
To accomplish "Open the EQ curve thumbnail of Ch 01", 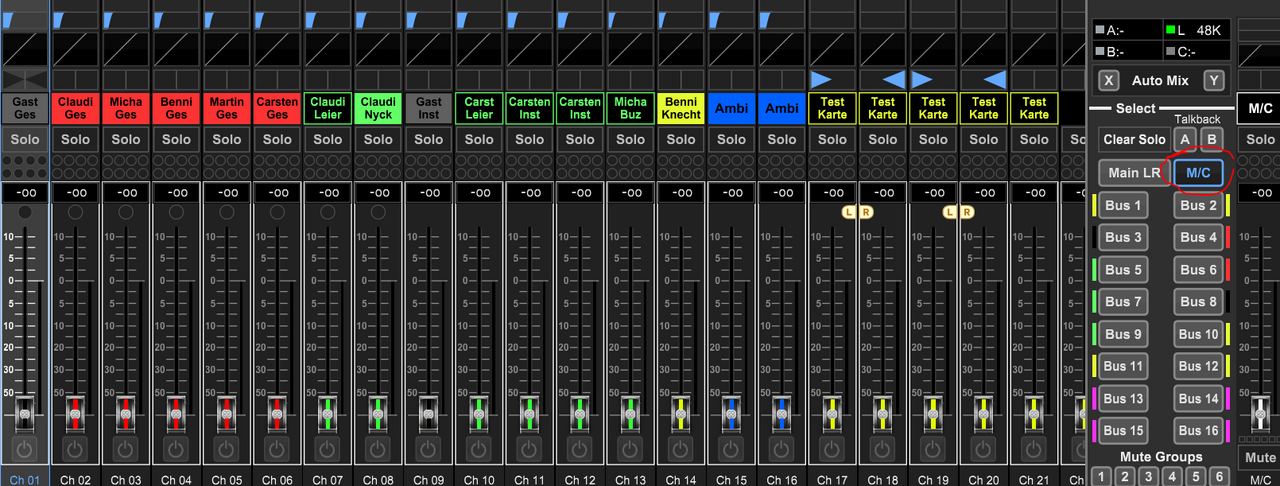I will click(x=25, y=49).
